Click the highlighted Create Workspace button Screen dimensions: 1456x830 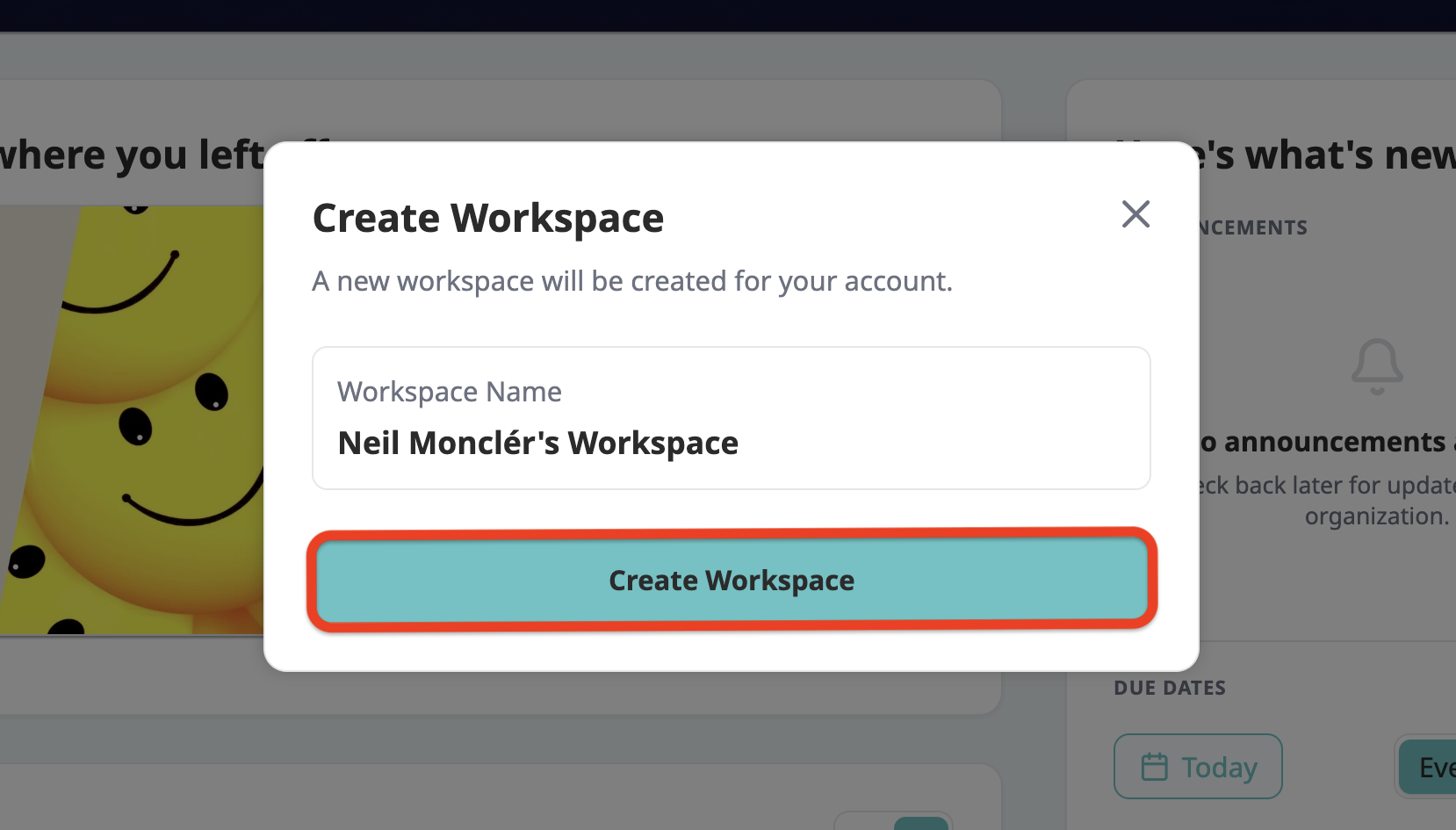point(732,580)
